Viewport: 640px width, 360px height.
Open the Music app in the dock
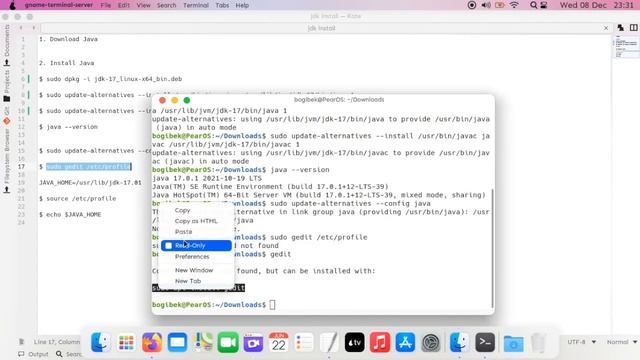pyautogui.click(x=380, y=342)
